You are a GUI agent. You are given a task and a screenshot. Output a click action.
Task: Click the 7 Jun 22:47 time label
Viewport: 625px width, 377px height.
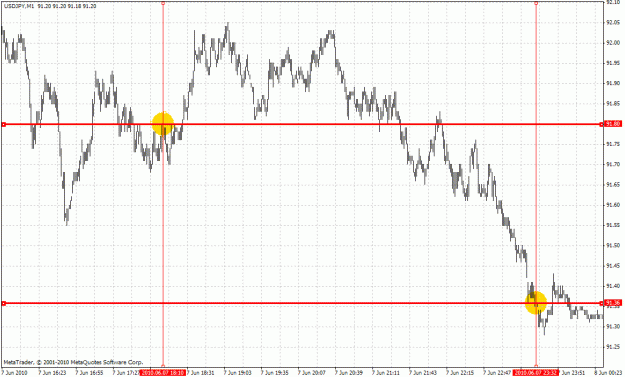tap(497, 373)
